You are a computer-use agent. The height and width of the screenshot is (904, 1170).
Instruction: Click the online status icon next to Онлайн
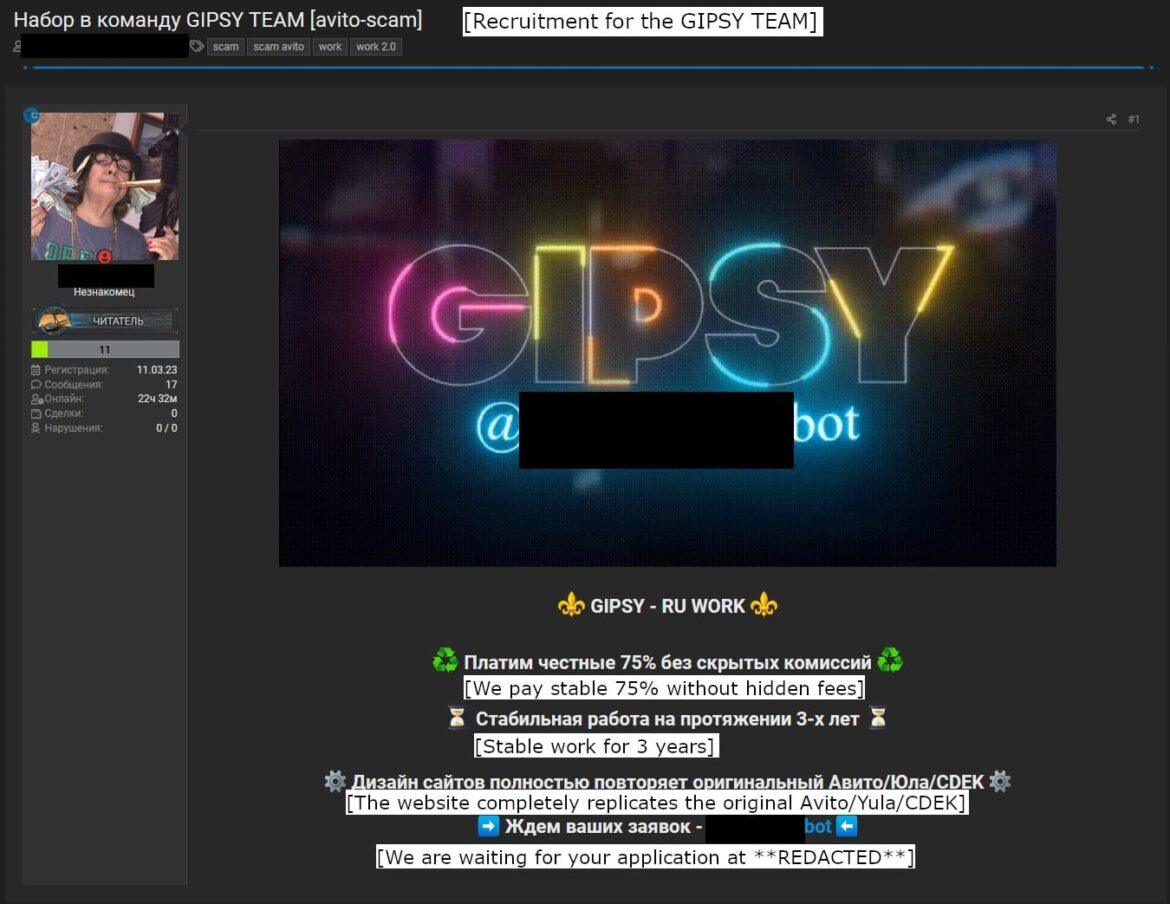click(37, 398)
